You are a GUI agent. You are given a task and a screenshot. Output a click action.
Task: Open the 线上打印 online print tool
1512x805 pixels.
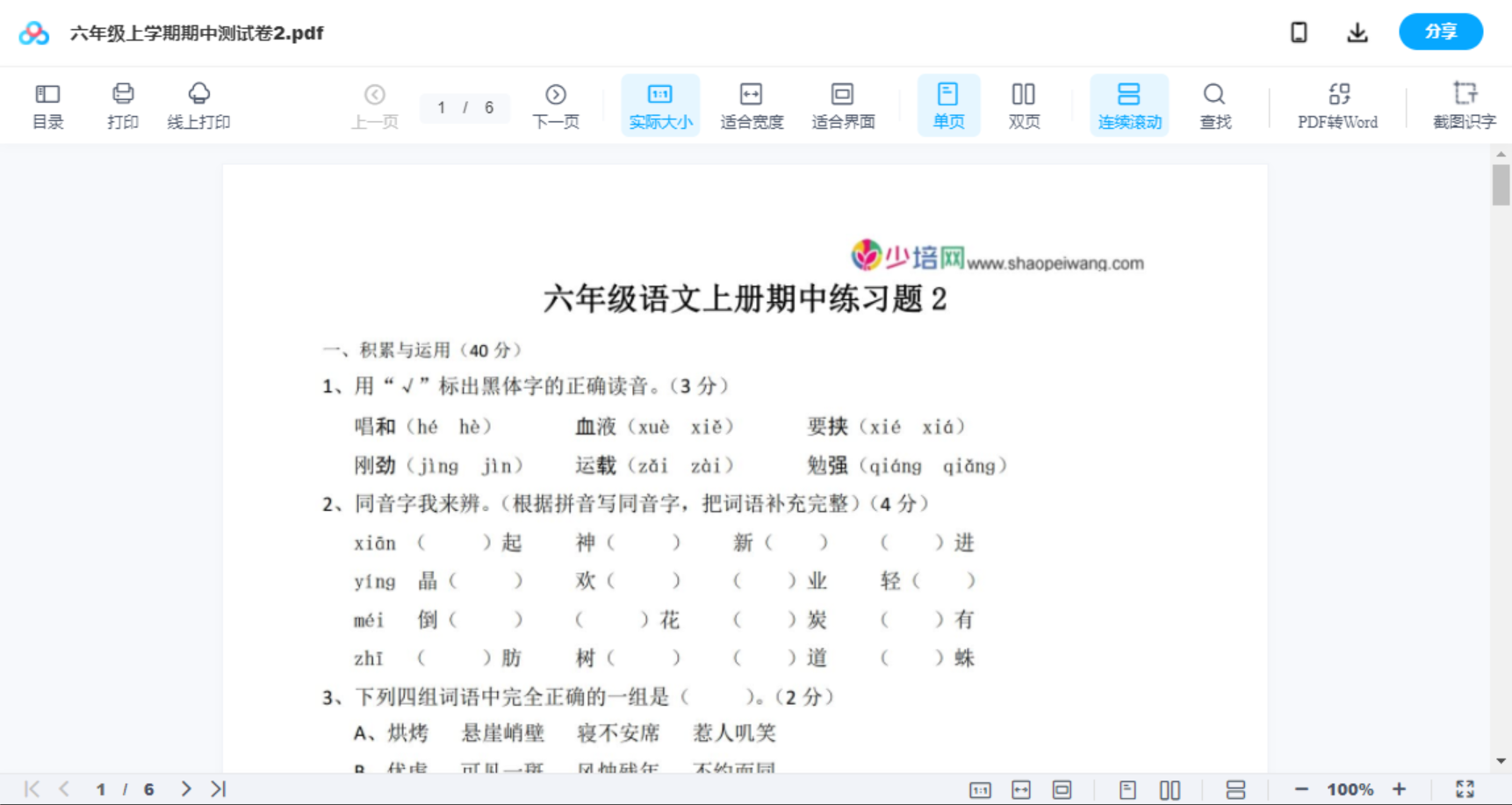coord(198,105)
